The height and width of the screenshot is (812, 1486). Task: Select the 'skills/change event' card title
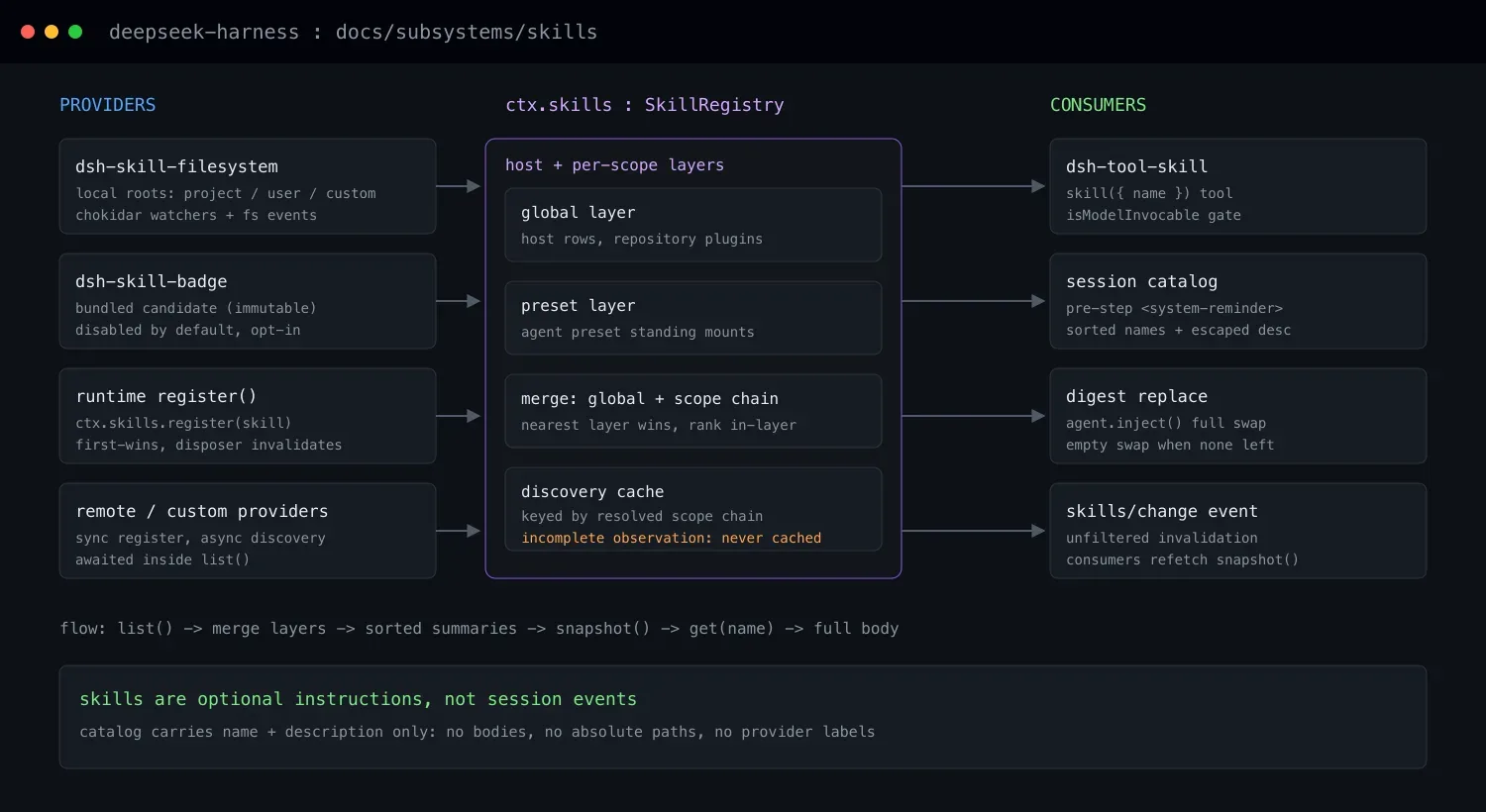point(1162,511)
